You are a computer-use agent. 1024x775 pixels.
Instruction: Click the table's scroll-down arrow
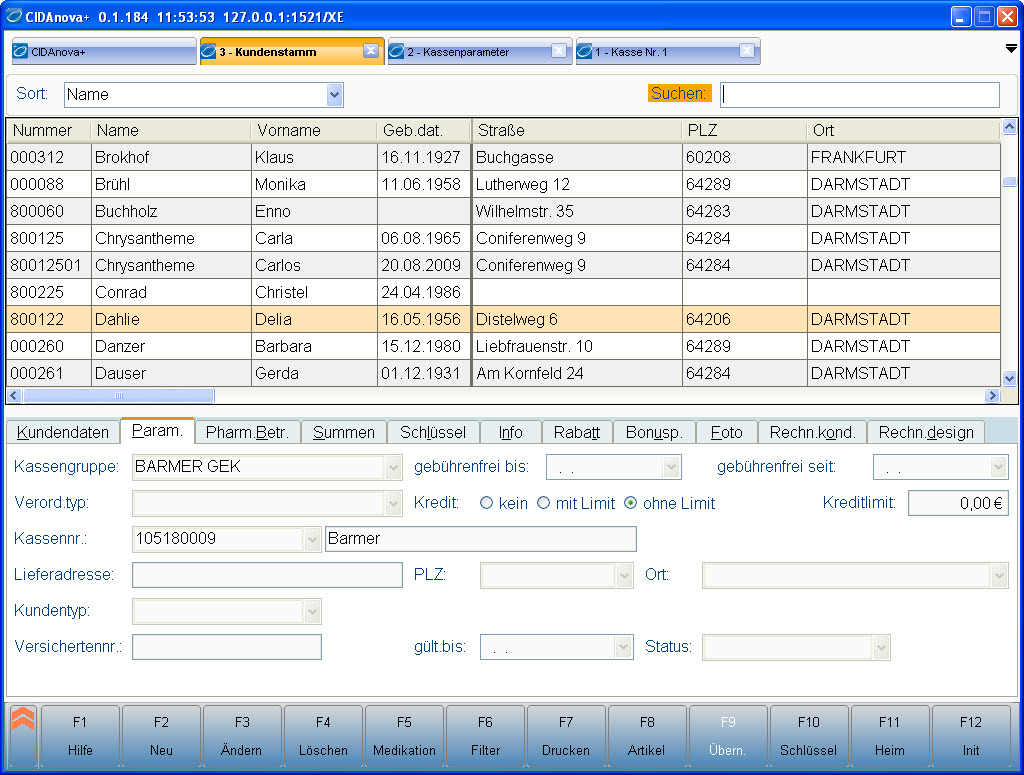click(1009, 378)
